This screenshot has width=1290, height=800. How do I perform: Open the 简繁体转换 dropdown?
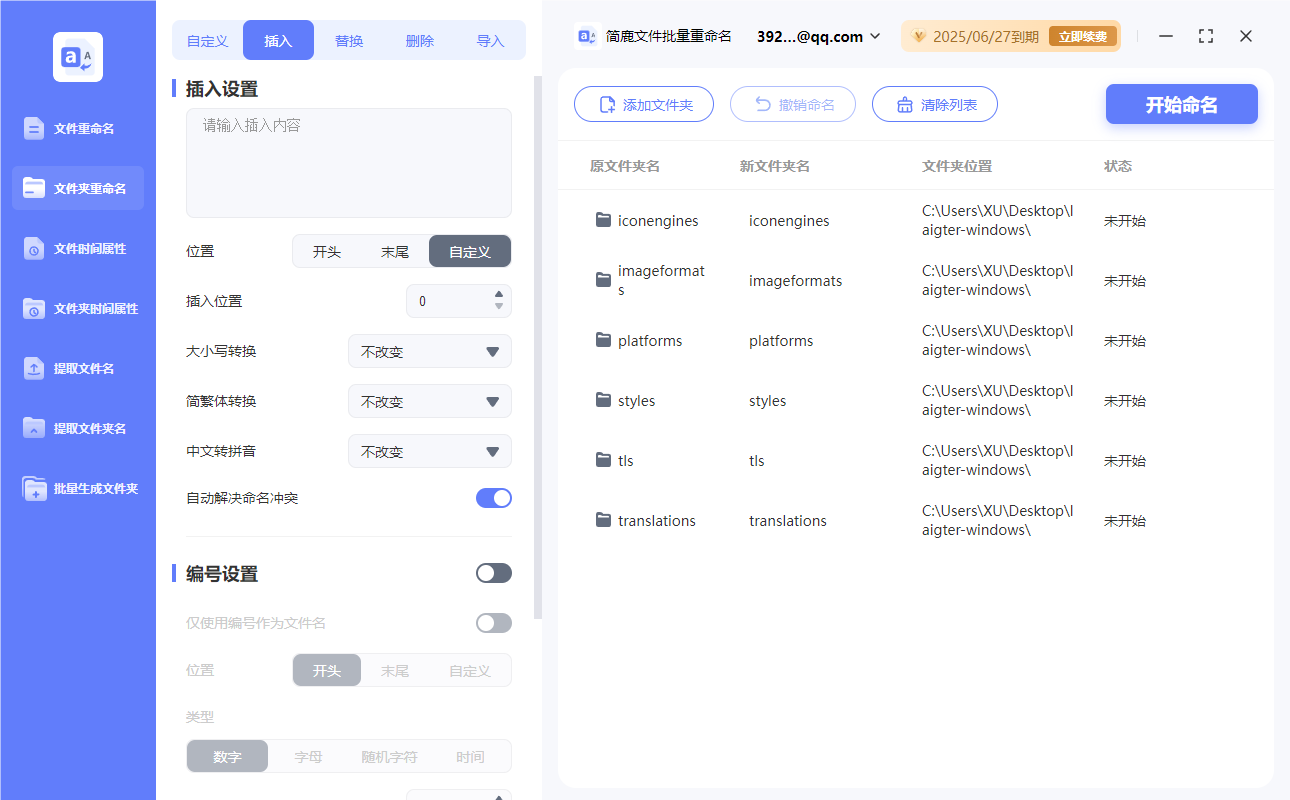(429, 401)
